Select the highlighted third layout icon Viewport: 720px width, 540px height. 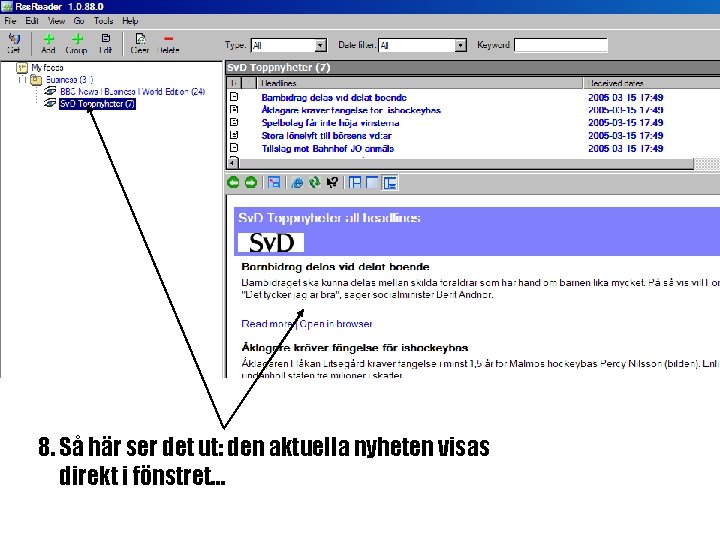(390, 183)
